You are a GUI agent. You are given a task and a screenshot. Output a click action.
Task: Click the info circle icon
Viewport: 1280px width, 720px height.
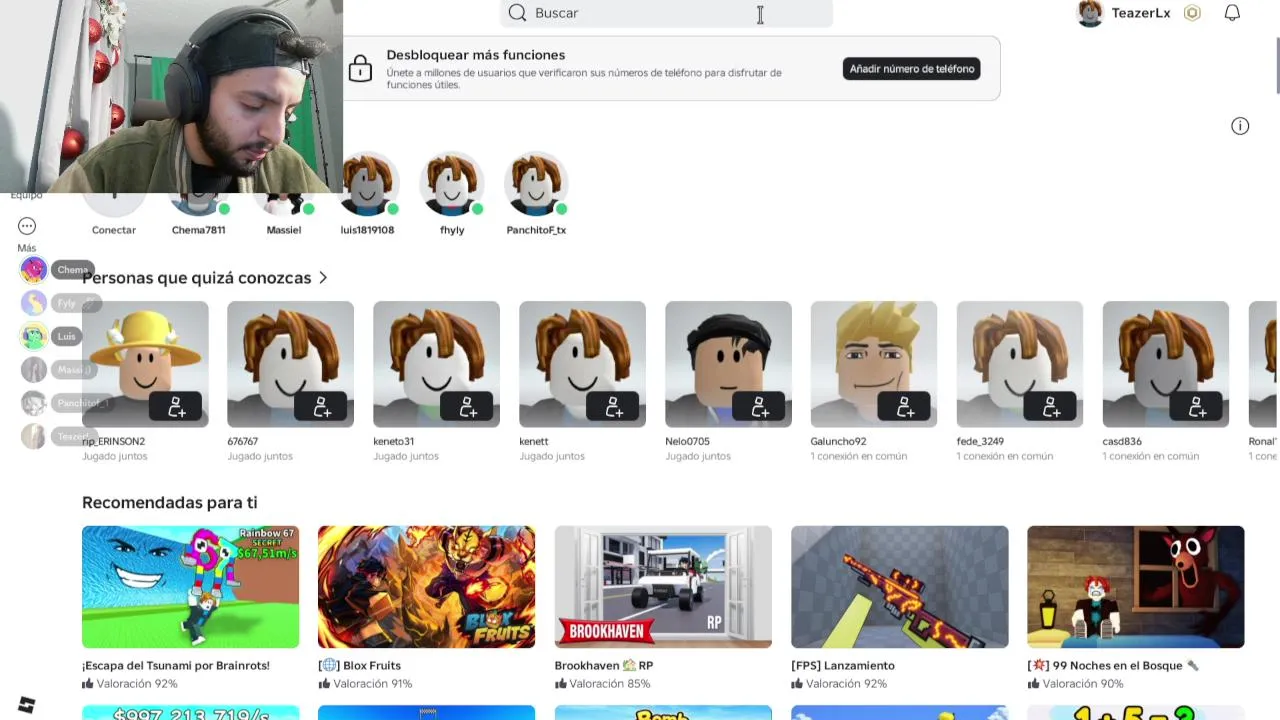(1240, 126)
